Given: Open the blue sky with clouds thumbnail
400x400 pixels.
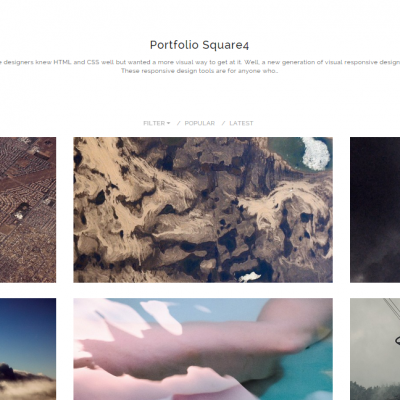Looking at the screenshot, I should 28,349.
